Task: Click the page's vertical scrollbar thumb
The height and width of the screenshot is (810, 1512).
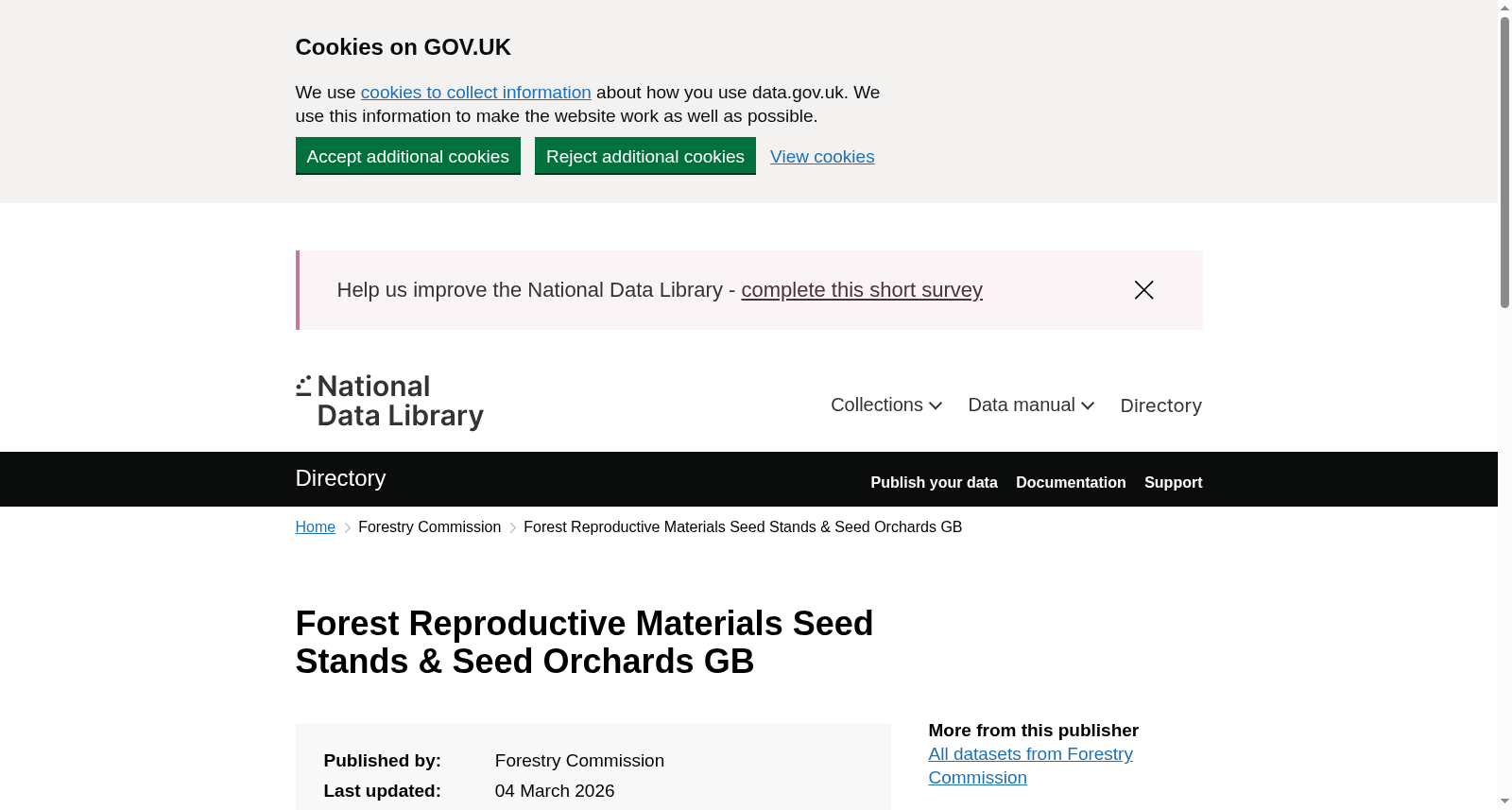Action: click(1504, 161)
